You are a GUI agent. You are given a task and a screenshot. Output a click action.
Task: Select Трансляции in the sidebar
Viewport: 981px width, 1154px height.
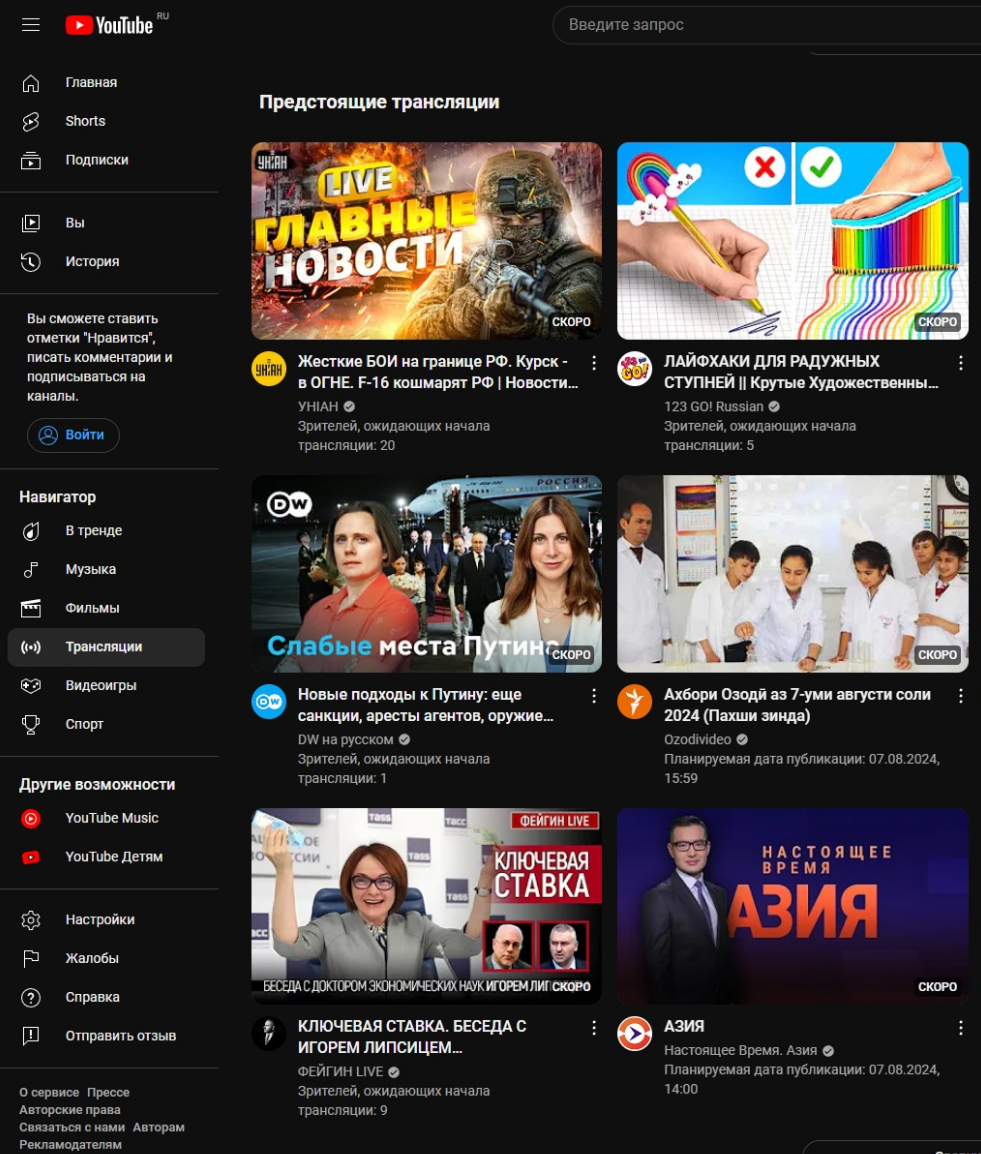coord(107,647)
